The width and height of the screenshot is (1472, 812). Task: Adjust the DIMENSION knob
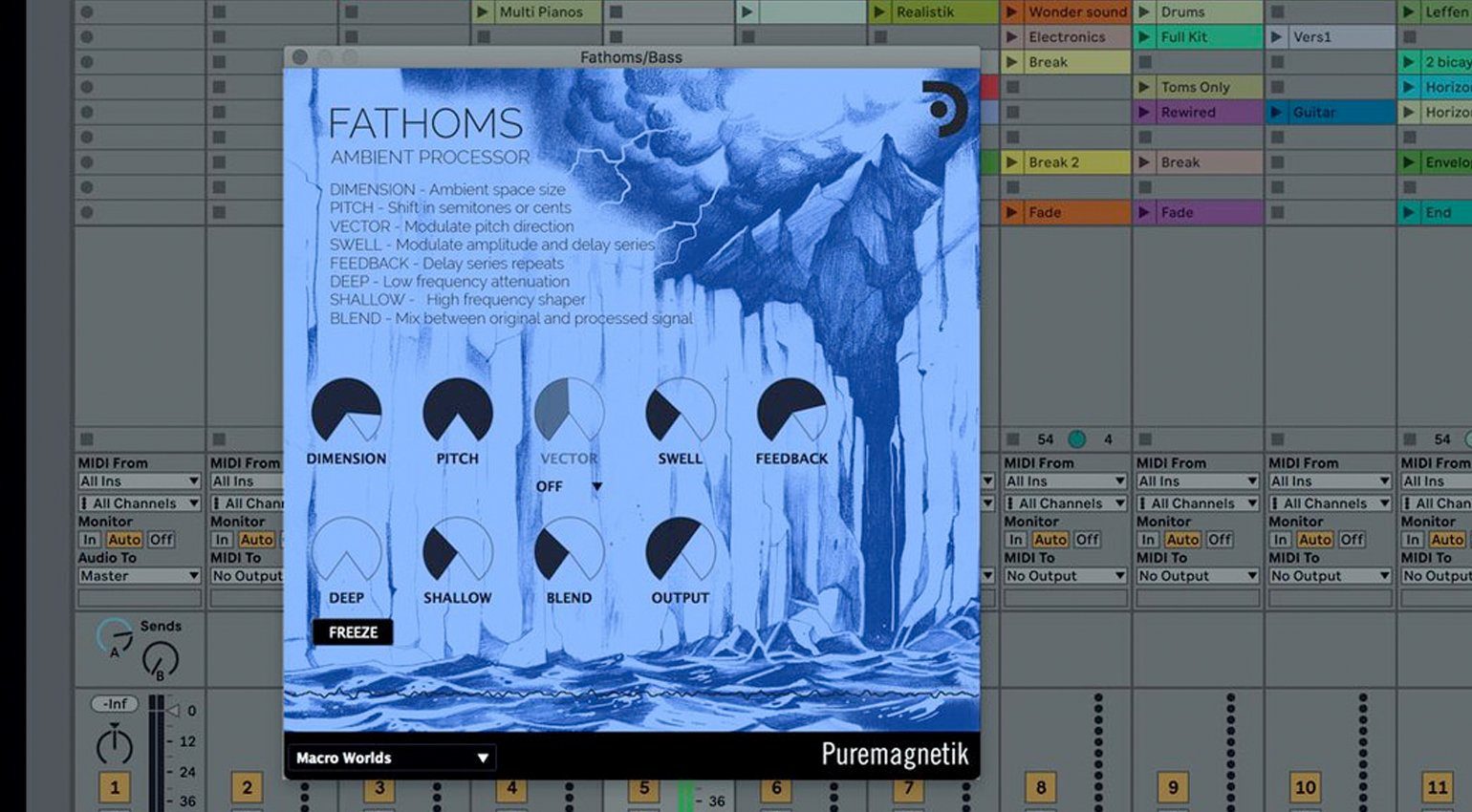pos(347,411)
